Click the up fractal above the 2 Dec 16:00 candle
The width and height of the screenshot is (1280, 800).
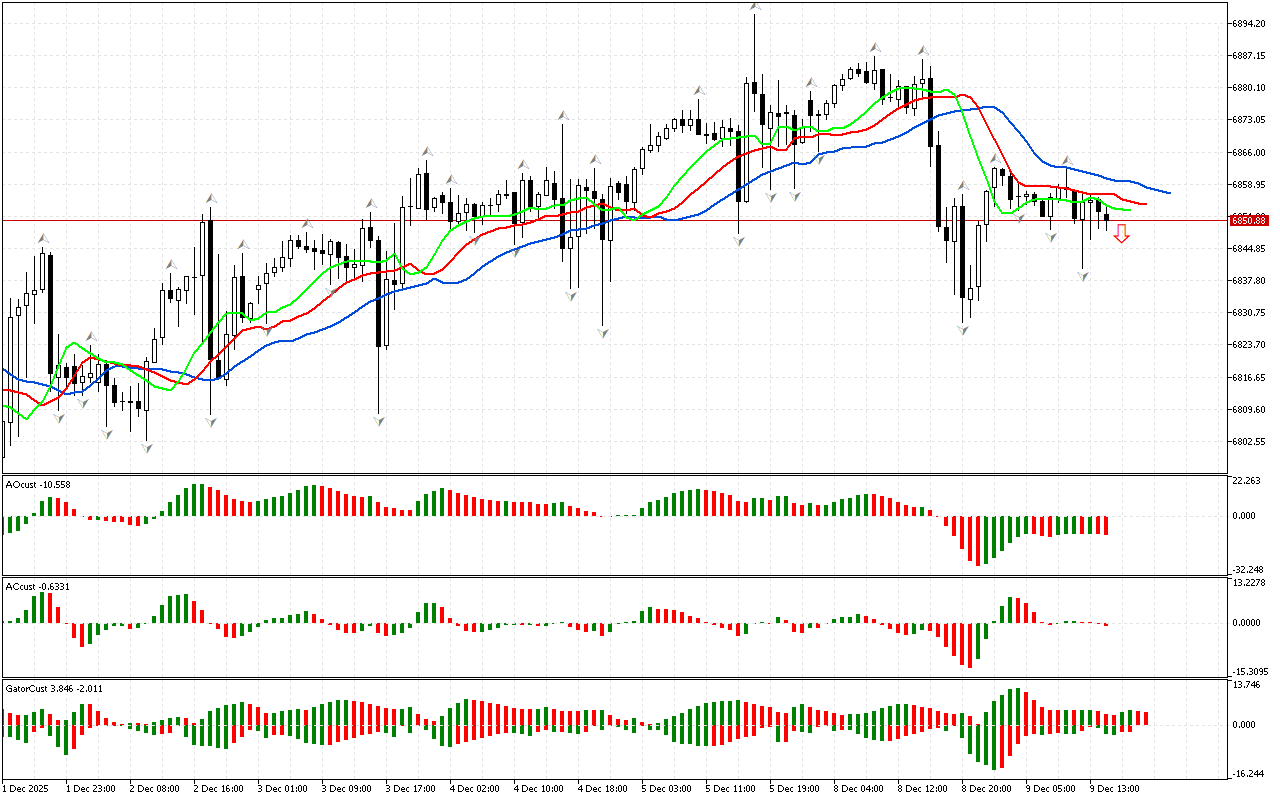tap(211, 198)
